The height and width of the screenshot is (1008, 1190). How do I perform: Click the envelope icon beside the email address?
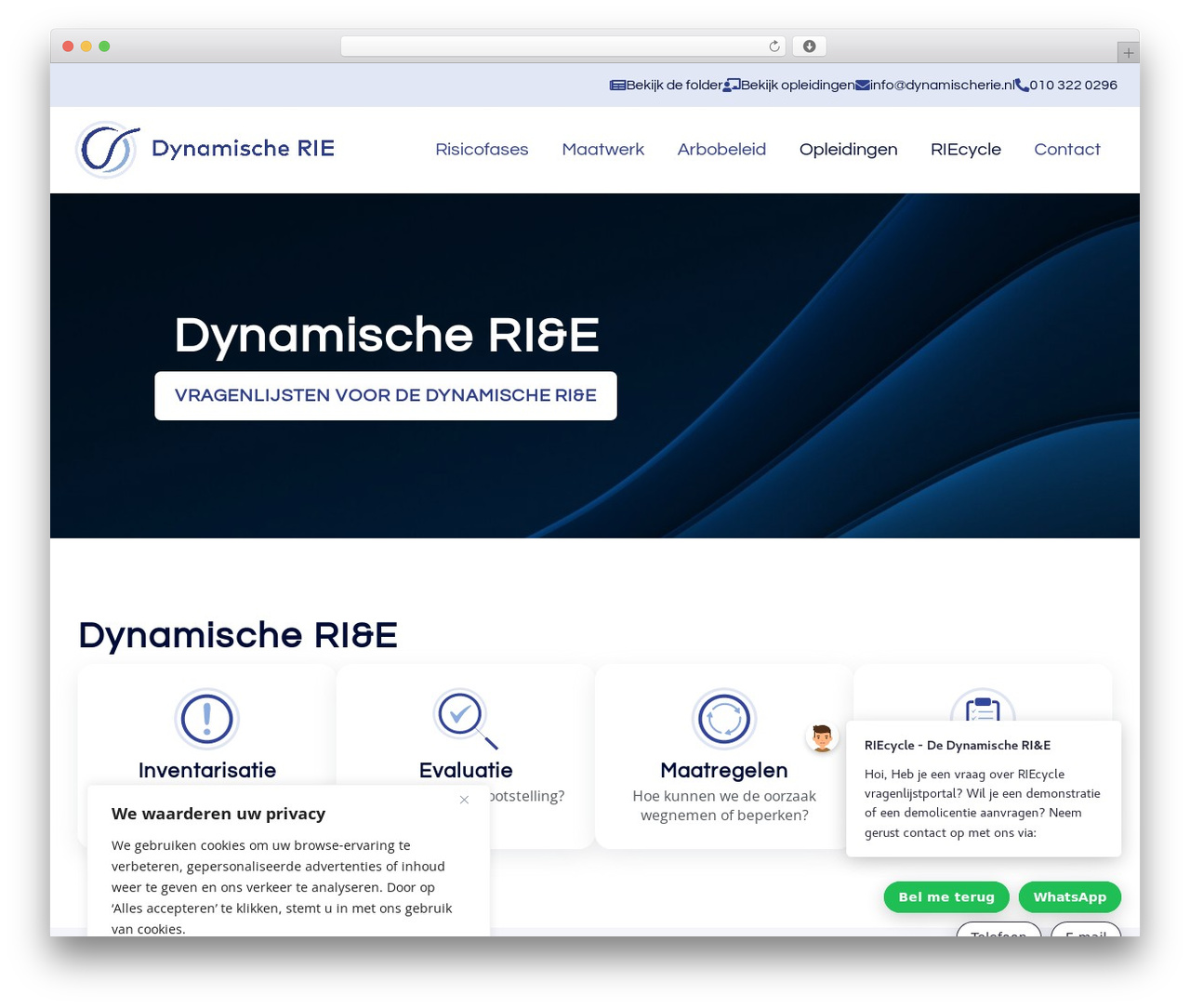click(x=863, y=85)
